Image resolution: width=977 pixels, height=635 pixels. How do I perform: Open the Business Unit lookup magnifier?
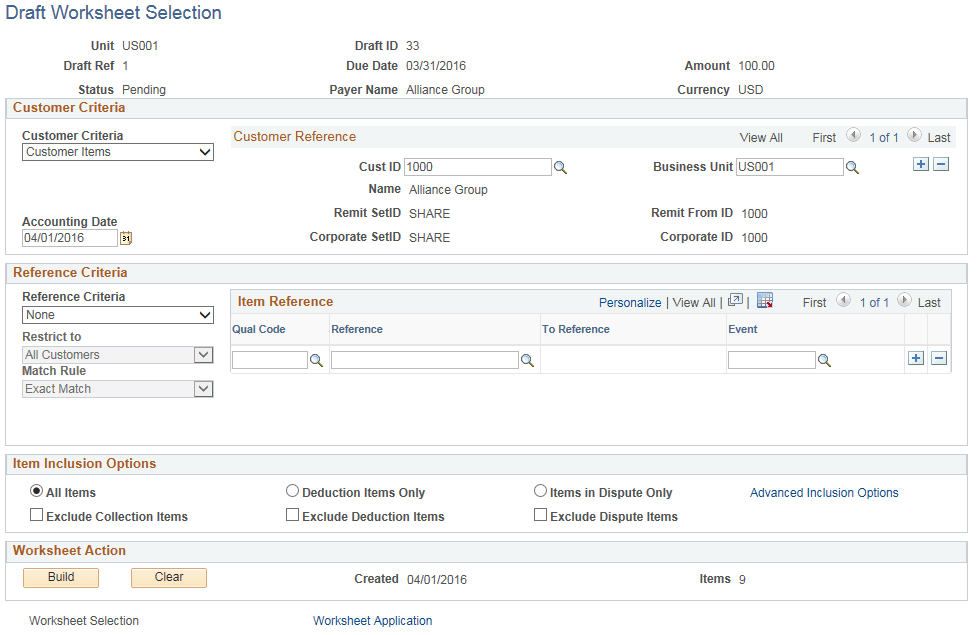coord(852,167)
